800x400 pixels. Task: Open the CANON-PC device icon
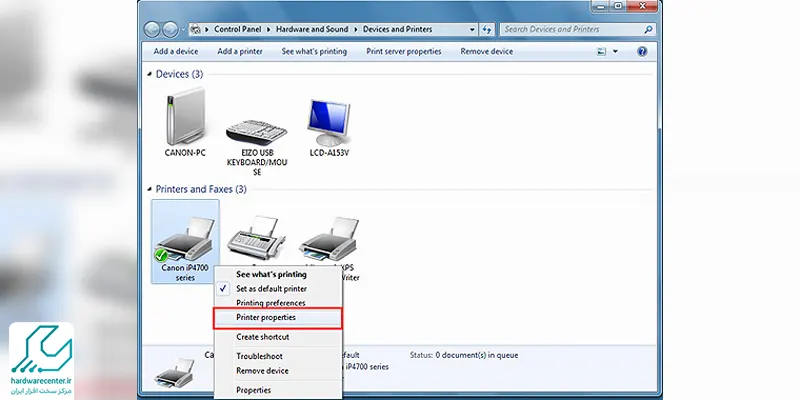185,117
